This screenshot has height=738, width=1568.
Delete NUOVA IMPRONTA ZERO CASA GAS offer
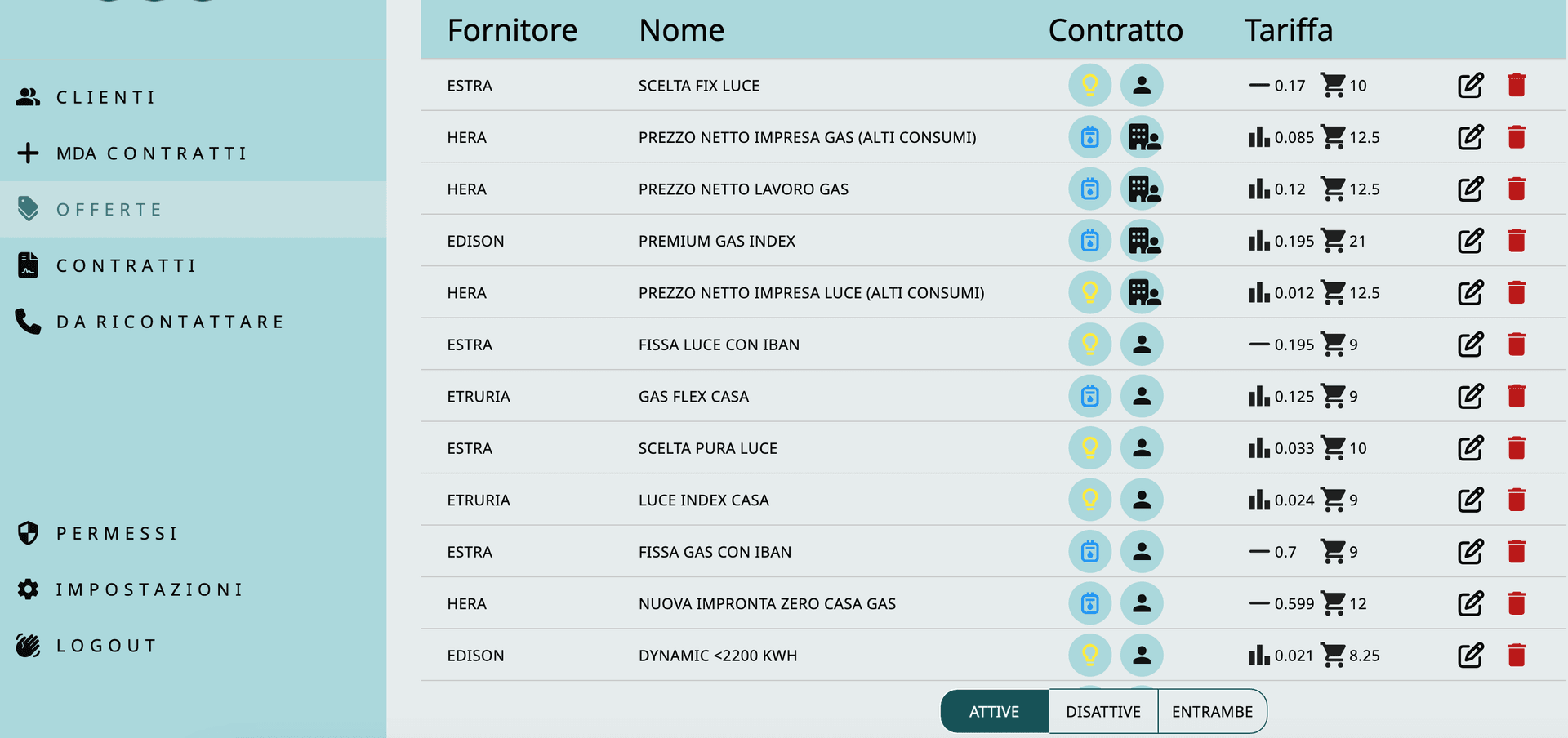(x=1517, y=603)
